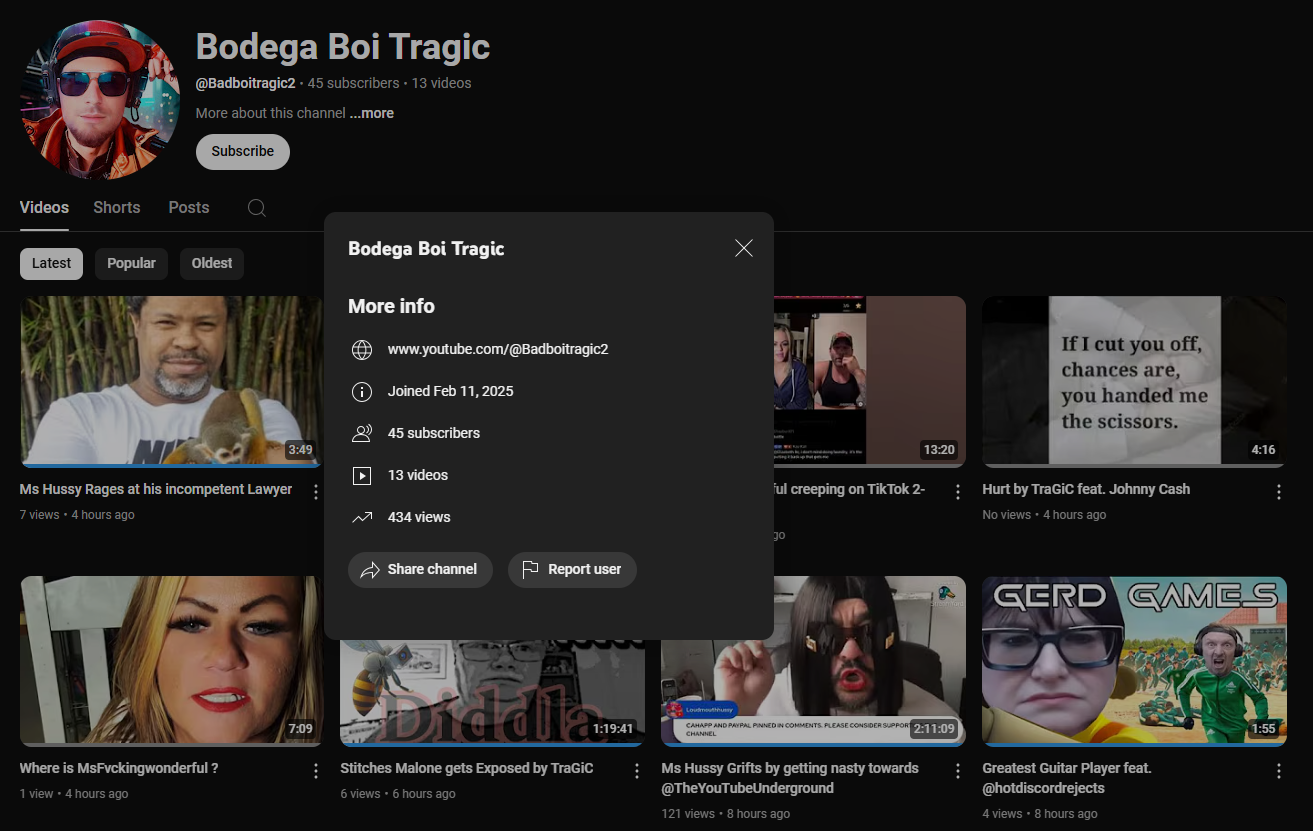This screenshot has width=1313, height=831.
Task: Select the Popular filter chip
Action: point(131,263)
